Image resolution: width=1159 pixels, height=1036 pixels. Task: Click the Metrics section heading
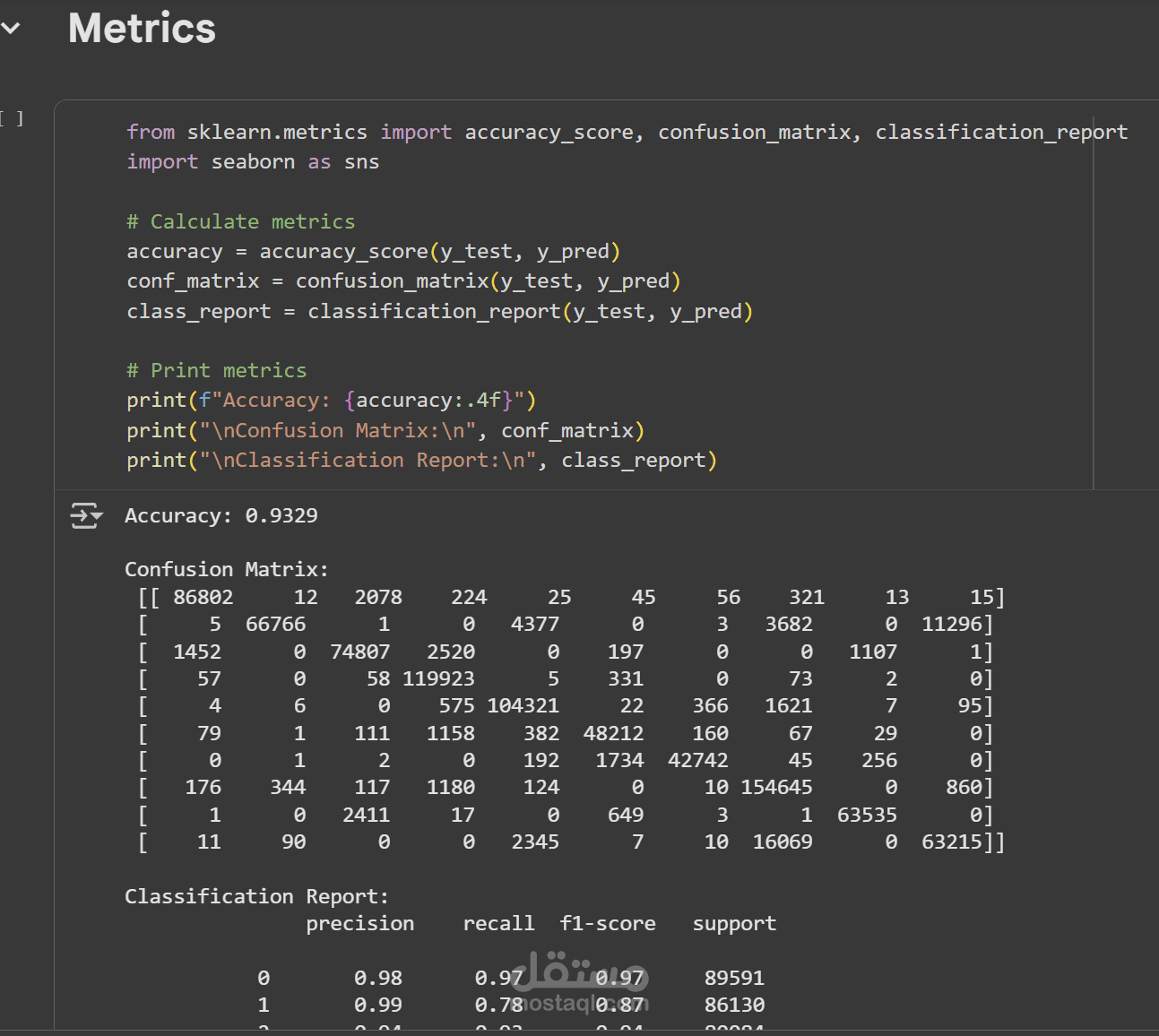click(x=142, y=29)
